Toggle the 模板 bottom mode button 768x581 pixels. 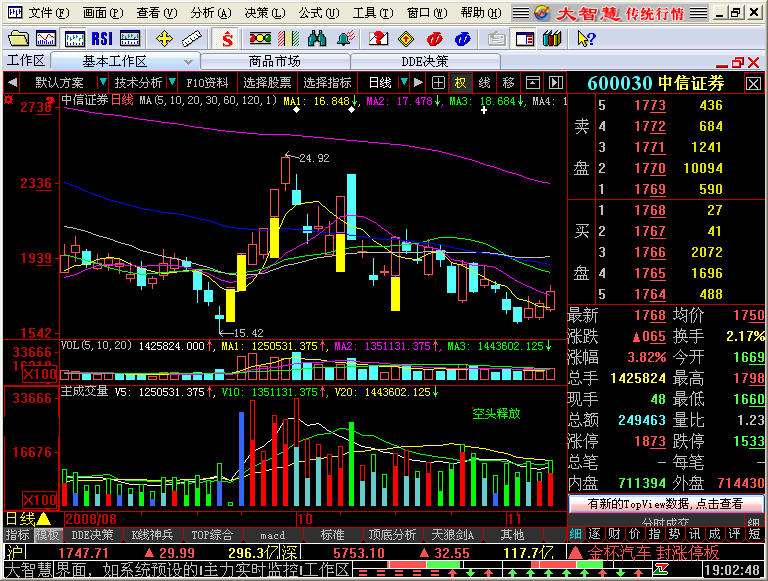click(x=48, y=534)
